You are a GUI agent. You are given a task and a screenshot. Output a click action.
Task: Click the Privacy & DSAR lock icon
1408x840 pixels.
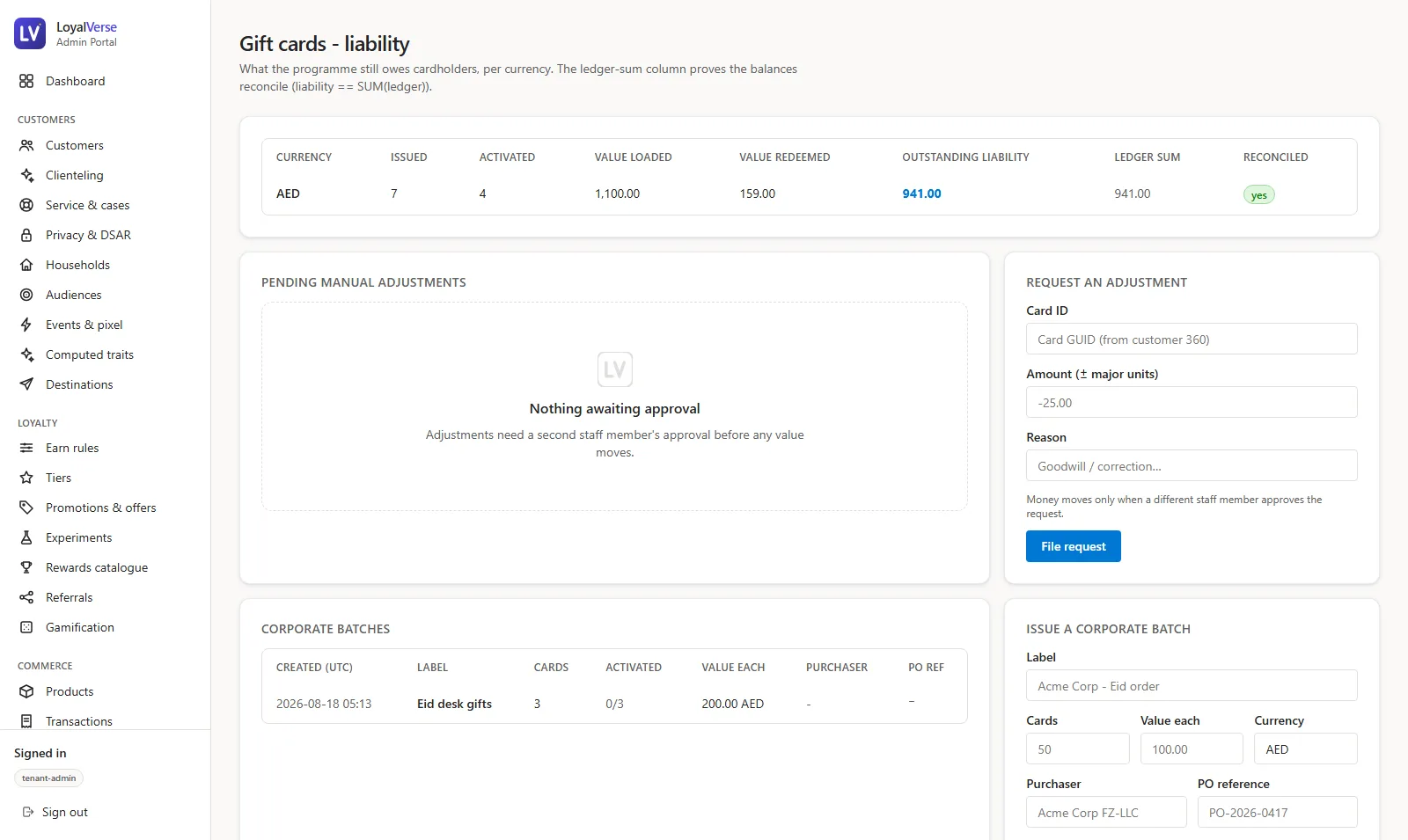pyautogui.click(x=26, y=235)
